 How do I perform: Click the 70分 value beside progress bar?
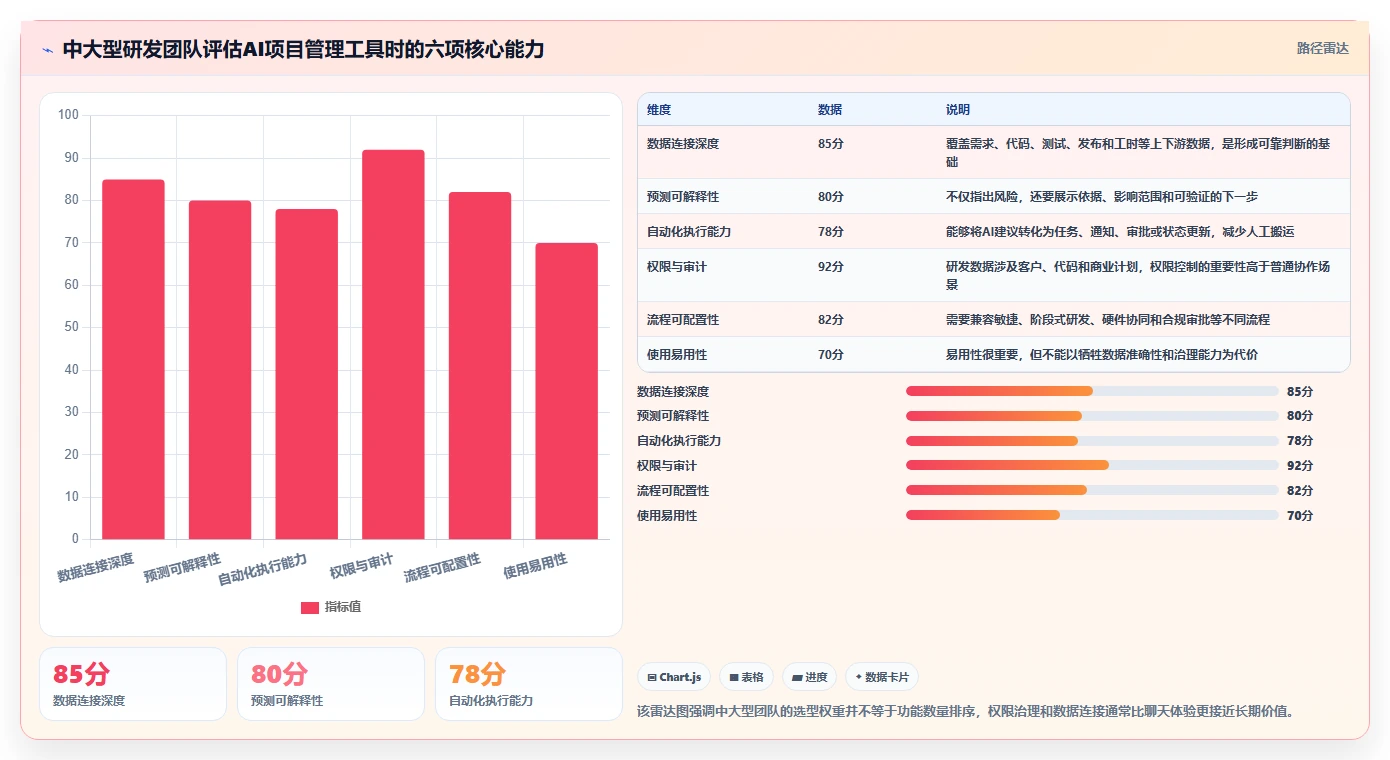tap(1300, 515)
